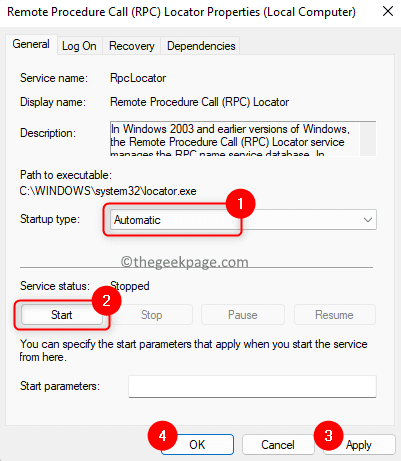Click the 'Service status:' label
This screenshot has width=401, height=461.
coord(55,286)
